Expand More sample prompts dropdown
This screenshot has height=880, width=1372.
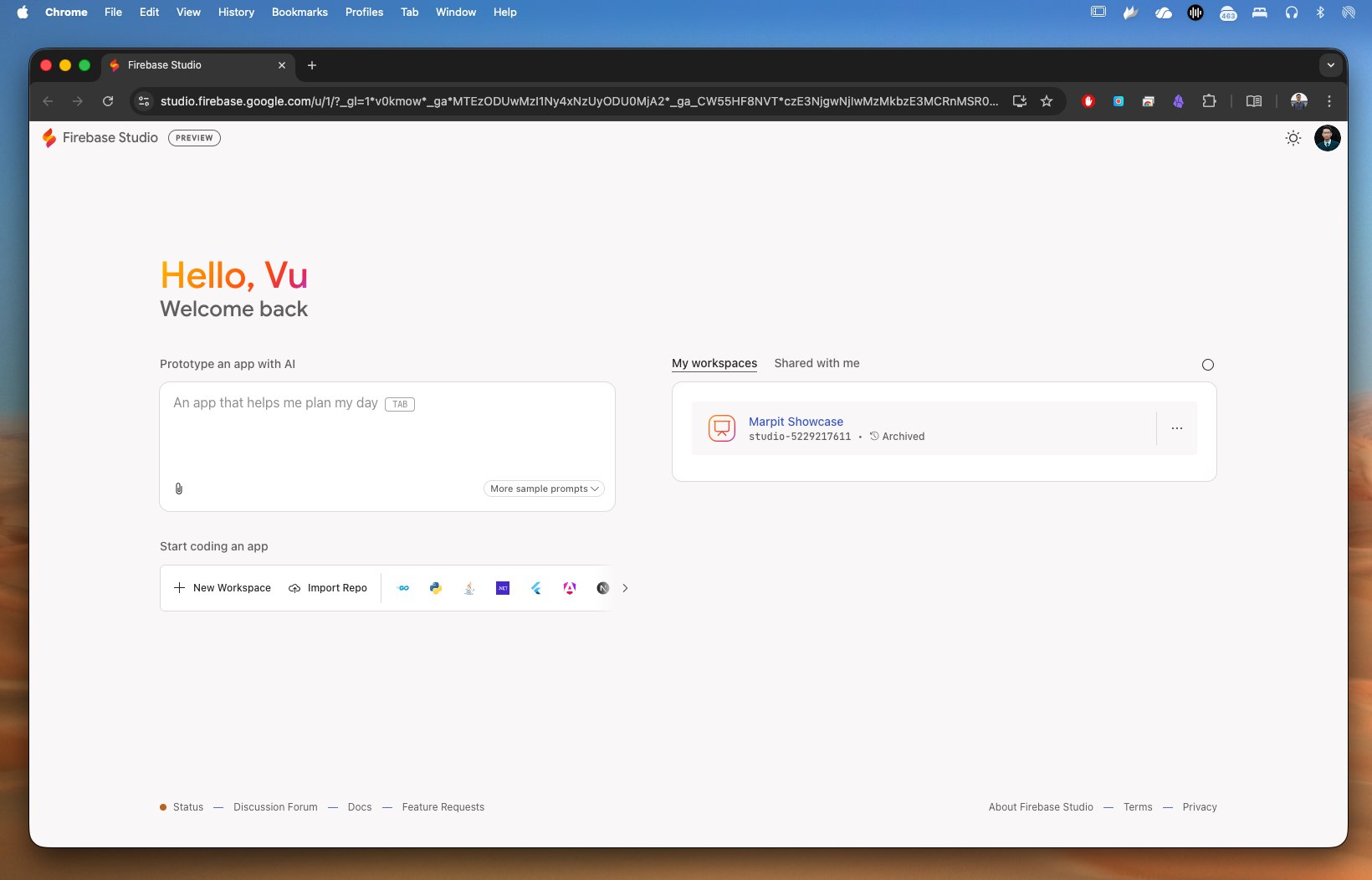[x=544, y=489]
